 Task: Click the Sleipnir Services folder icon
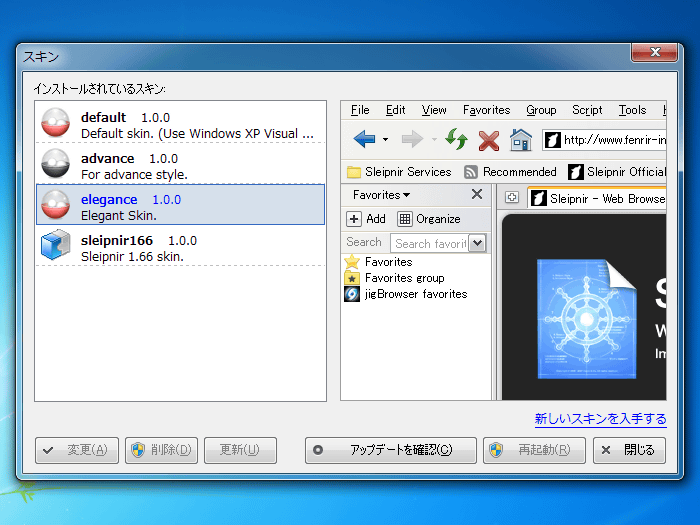coord(354,172)
